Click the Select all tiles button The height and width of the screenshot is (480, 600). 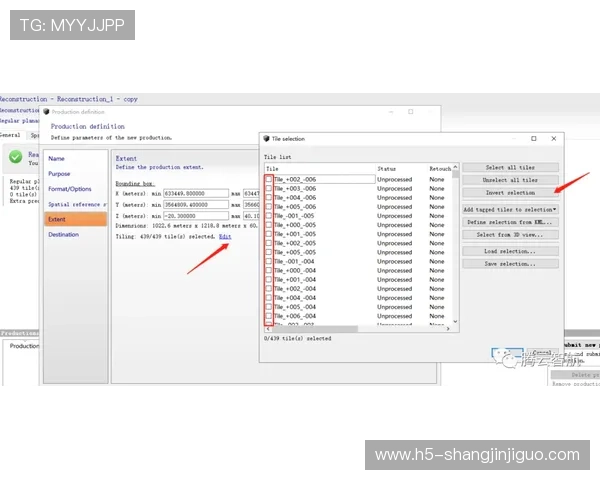tap(510, 168)
